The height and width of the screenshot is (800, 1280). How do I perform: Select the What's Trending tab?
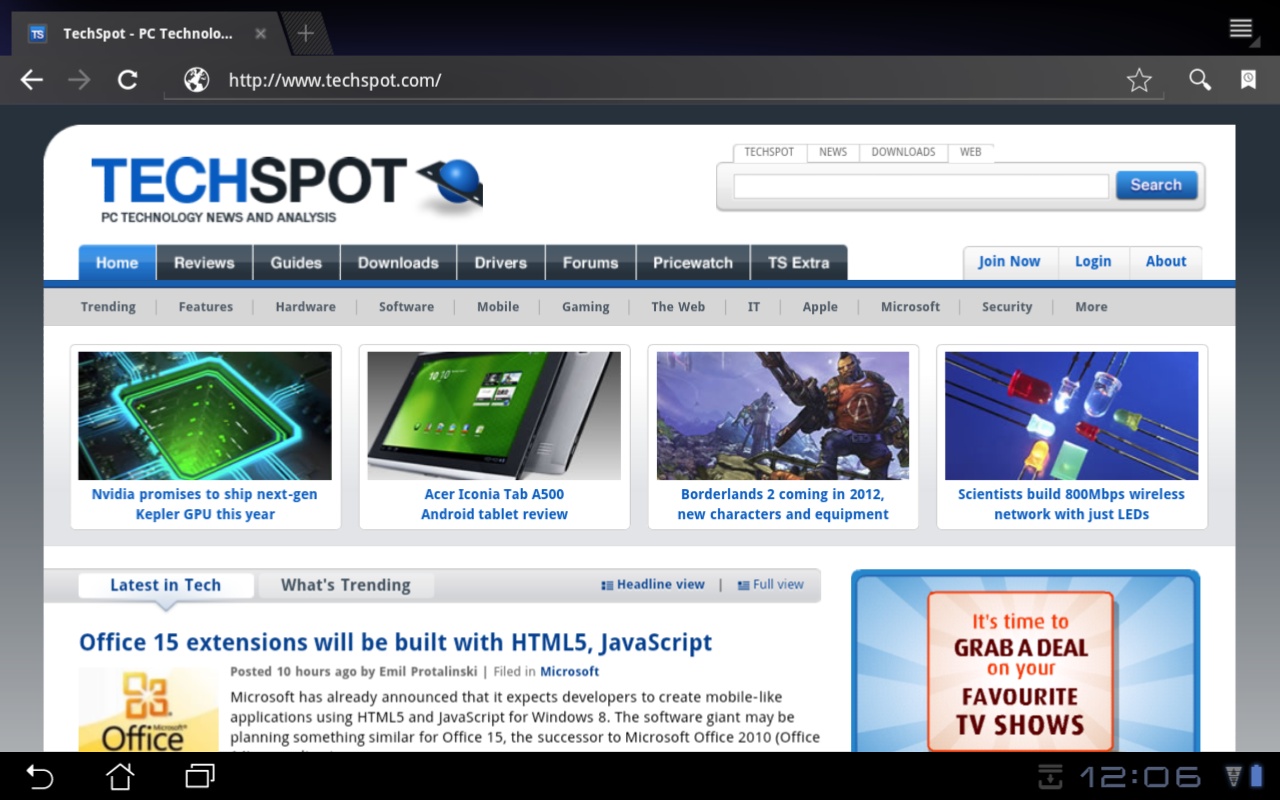click(346, 586)
